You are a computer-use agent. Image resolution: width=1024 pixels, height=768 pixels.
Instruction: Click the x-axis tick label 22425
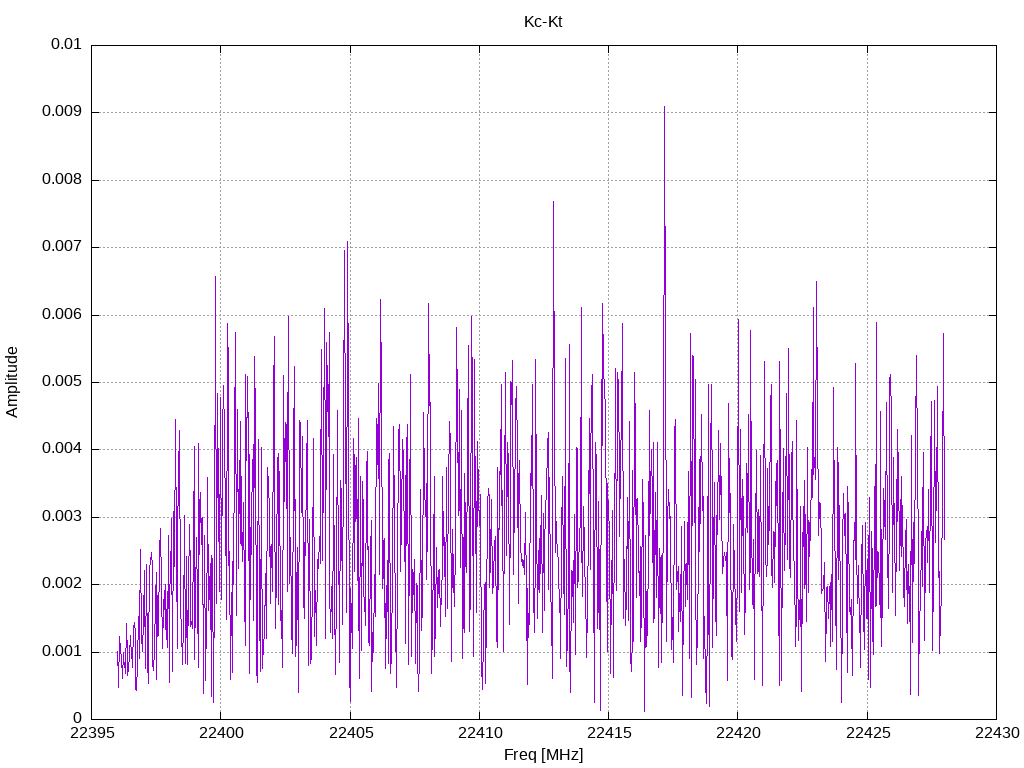(868, 733)
